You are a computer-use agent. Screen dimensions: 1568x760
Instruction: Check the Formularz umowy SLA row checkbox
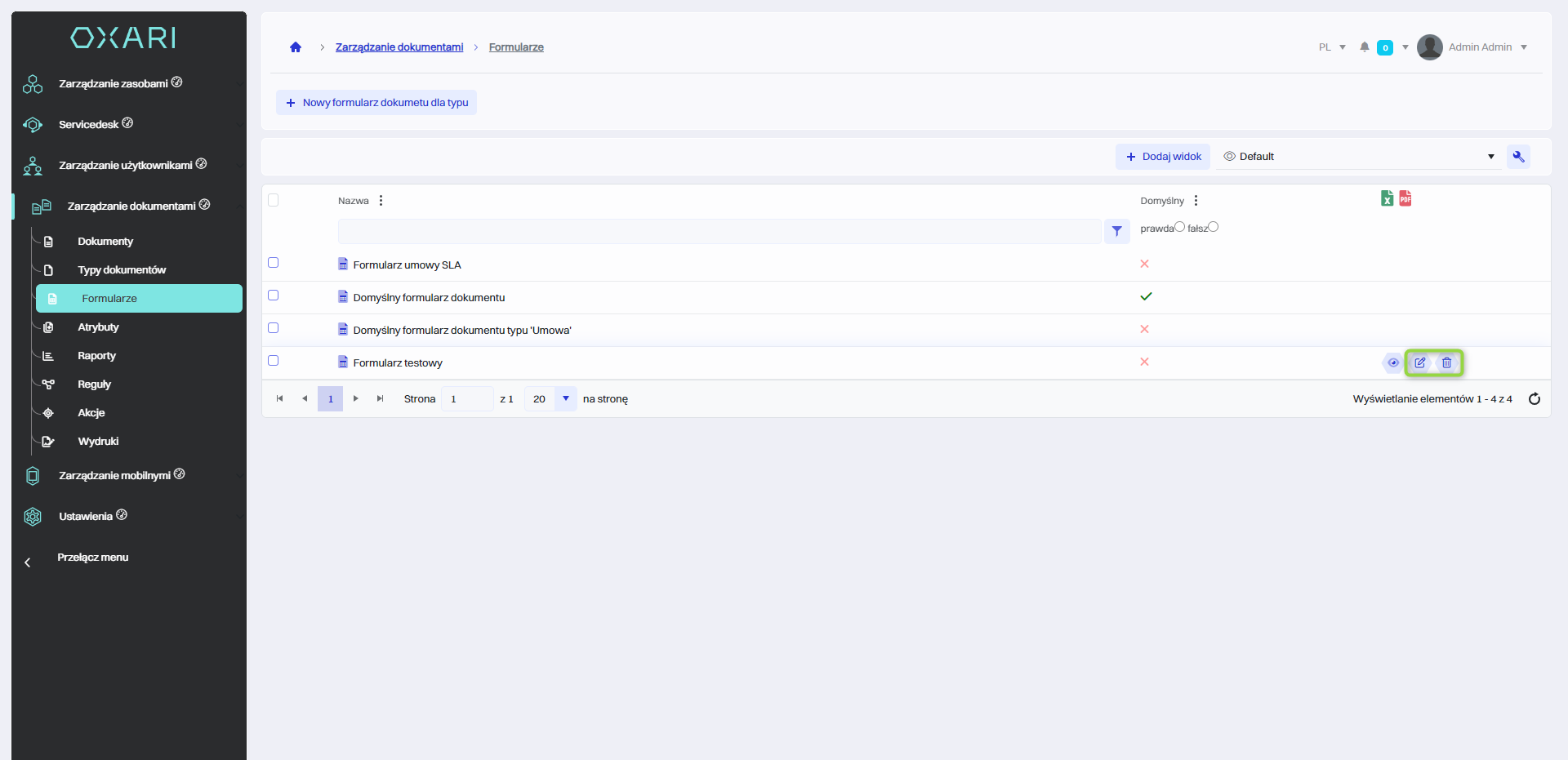click(274, 263)
